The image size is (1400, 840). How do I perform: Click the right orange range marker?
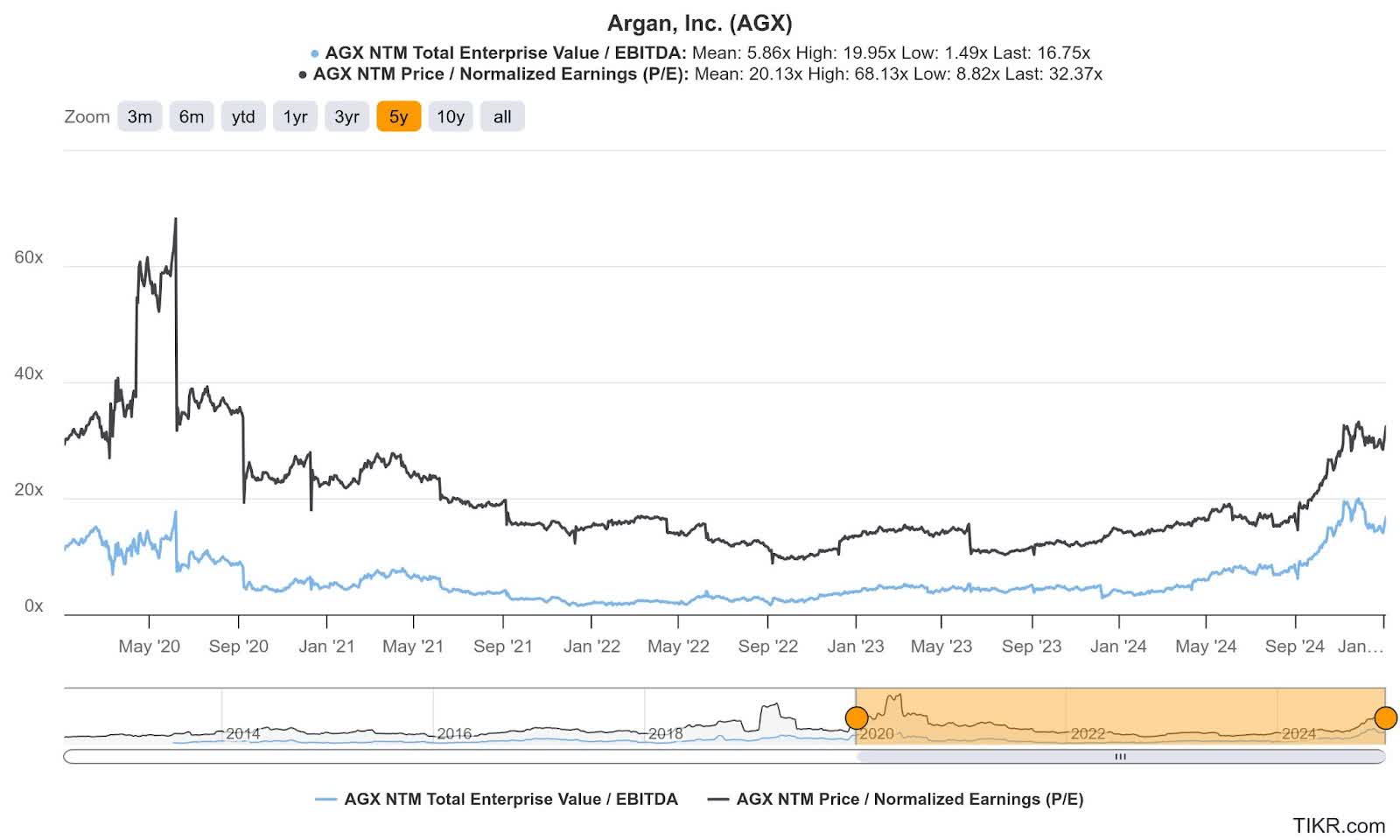click(x=1386, y=718)
